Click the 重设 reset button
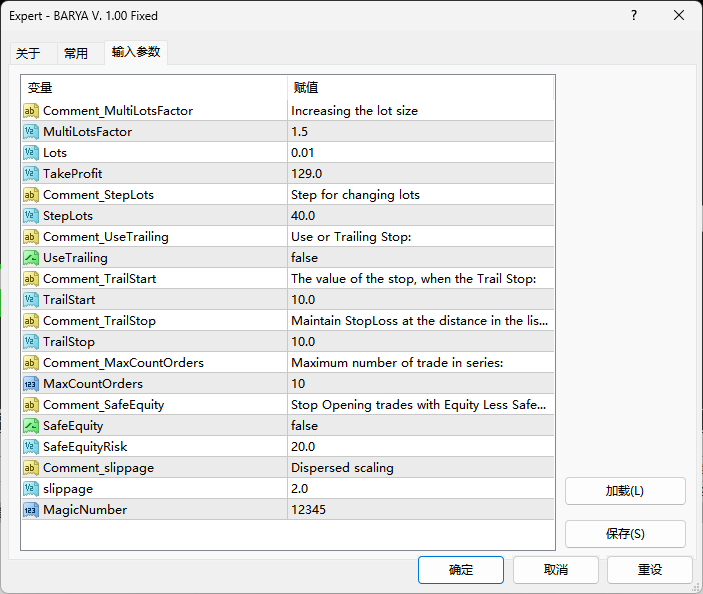 click(650, 570)
